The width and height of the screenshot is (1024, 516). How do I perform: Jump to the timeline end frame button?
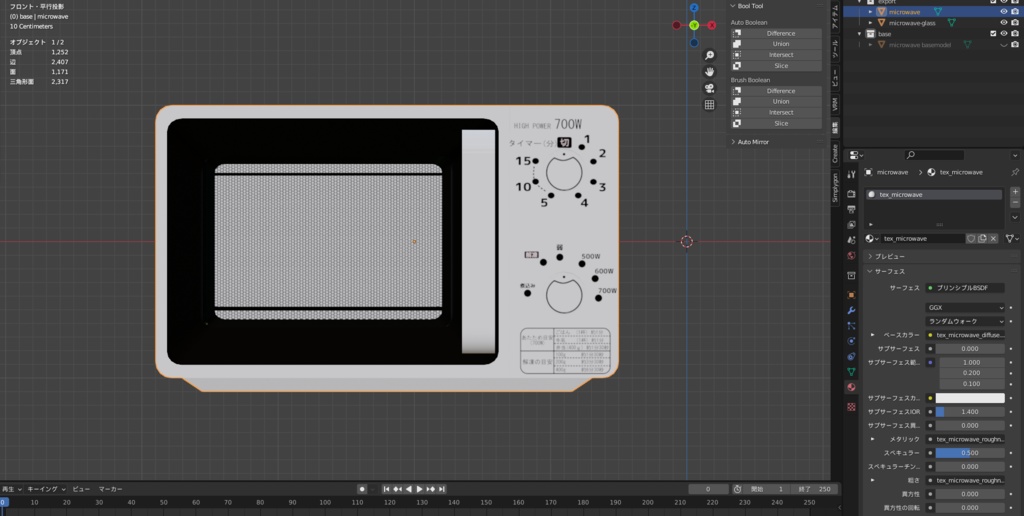tap(442, 489)
